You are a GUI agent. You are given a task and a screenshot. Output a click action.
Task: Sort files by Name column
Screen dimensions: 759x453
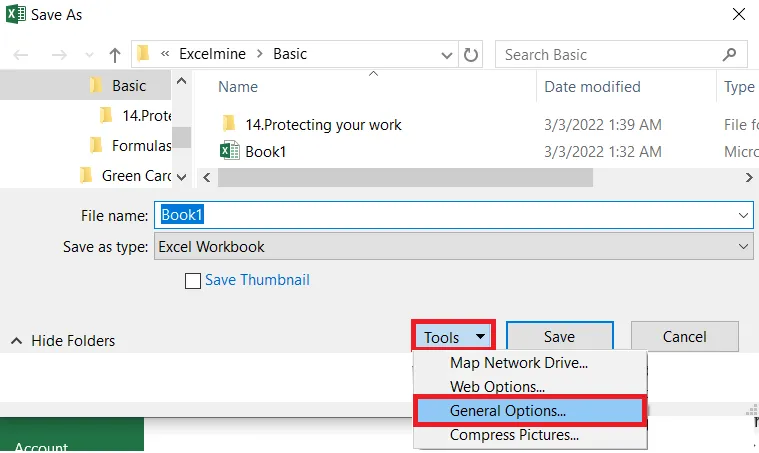coord(238,87)
